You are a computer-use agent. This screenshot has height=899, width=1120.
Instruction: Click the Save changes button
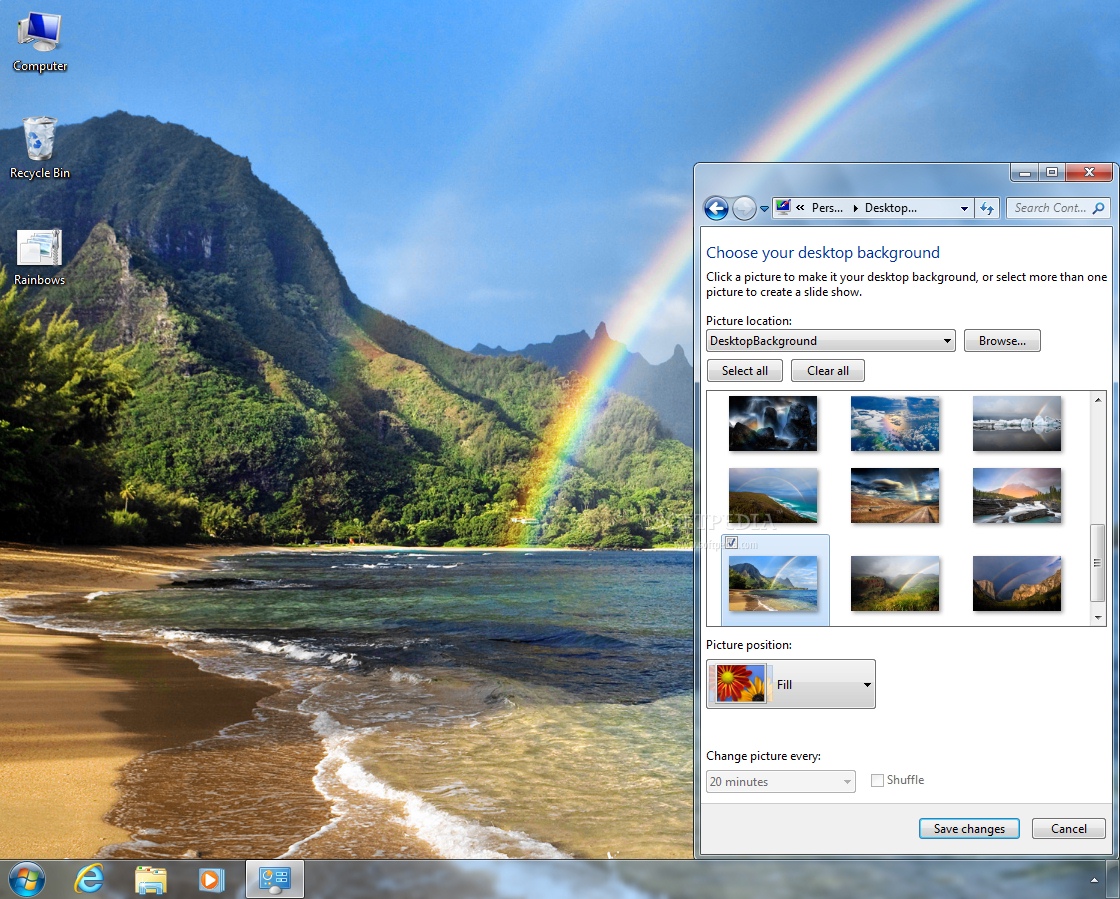click(x=969, y=828)
